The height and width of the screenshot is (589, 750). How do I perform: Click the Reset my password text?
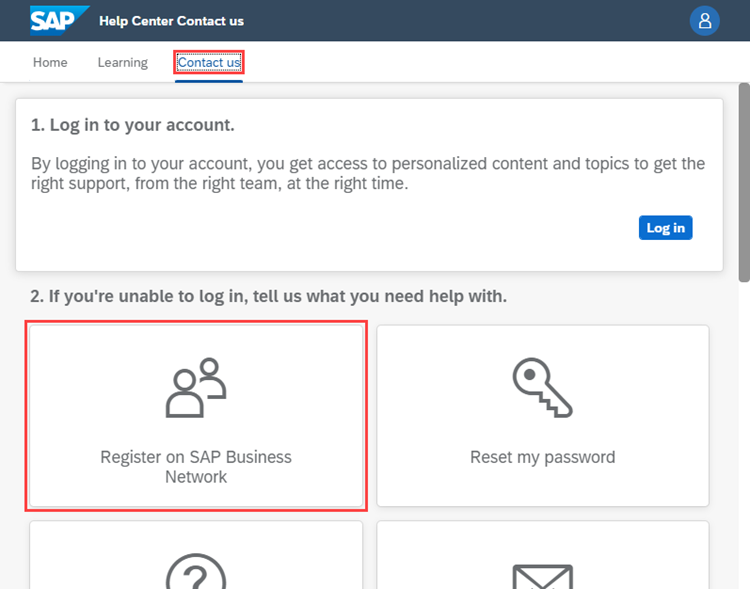(x=542, y=457)
